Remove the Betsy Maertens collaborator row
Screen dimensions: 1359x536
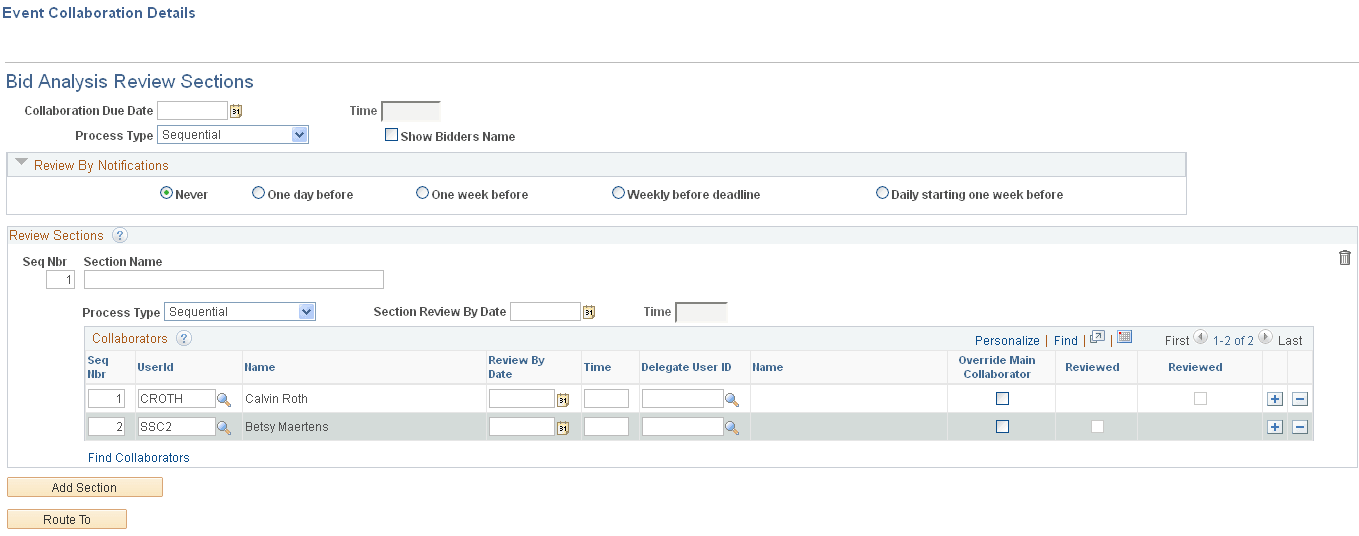pos(1300,427)
